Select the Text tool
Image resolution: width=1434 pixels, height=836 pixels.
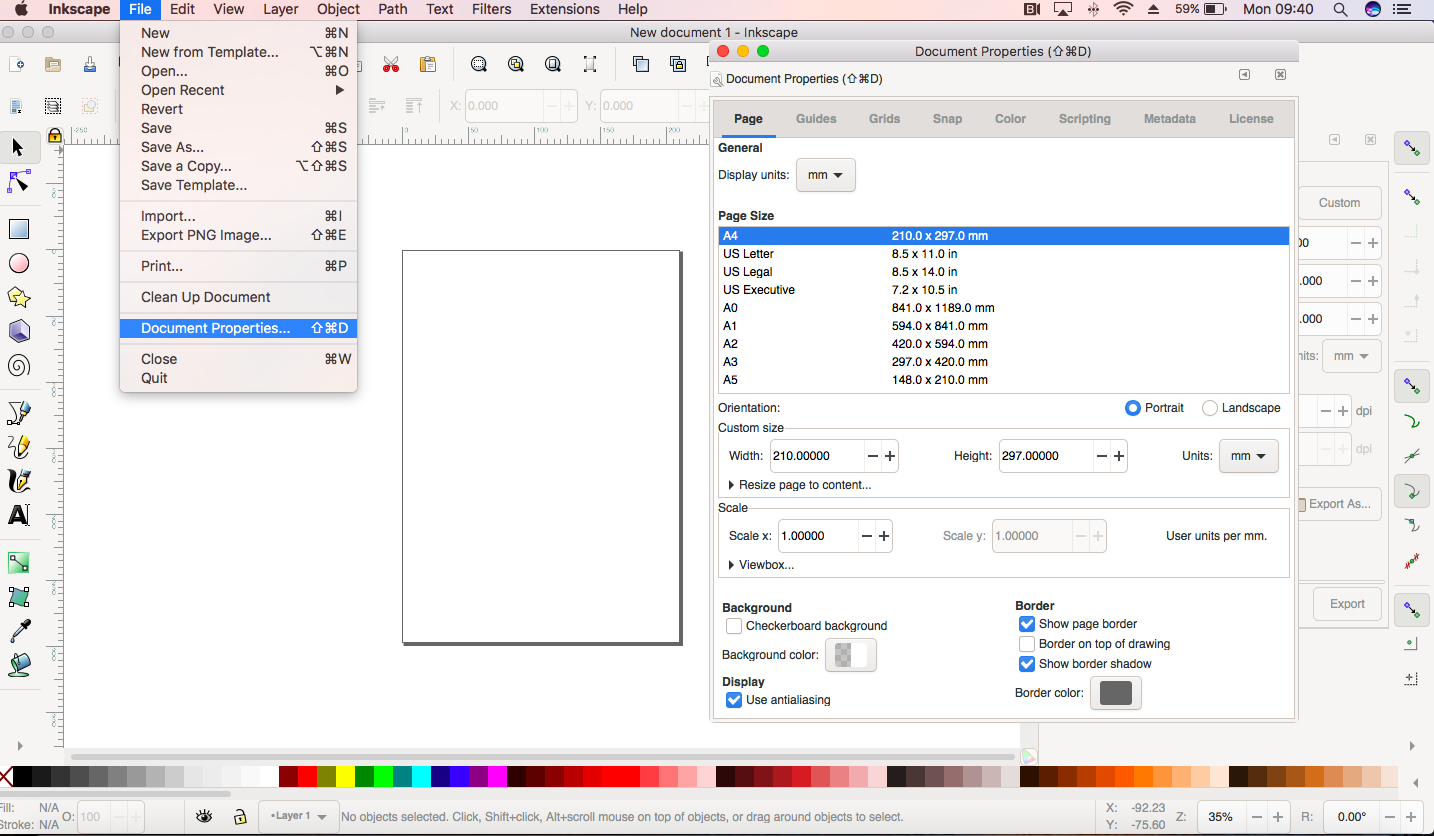pos(18,515)
